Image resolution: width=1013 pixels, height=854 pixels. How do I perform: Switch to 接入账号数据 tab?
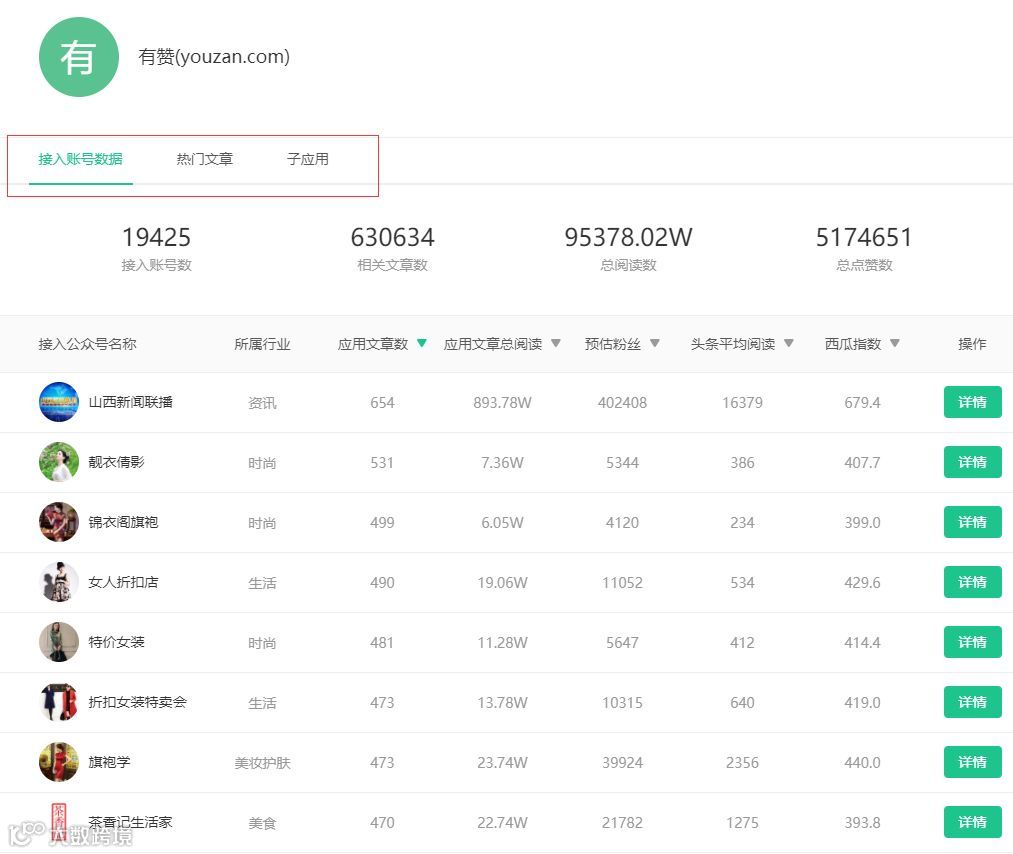pos(80,159)
